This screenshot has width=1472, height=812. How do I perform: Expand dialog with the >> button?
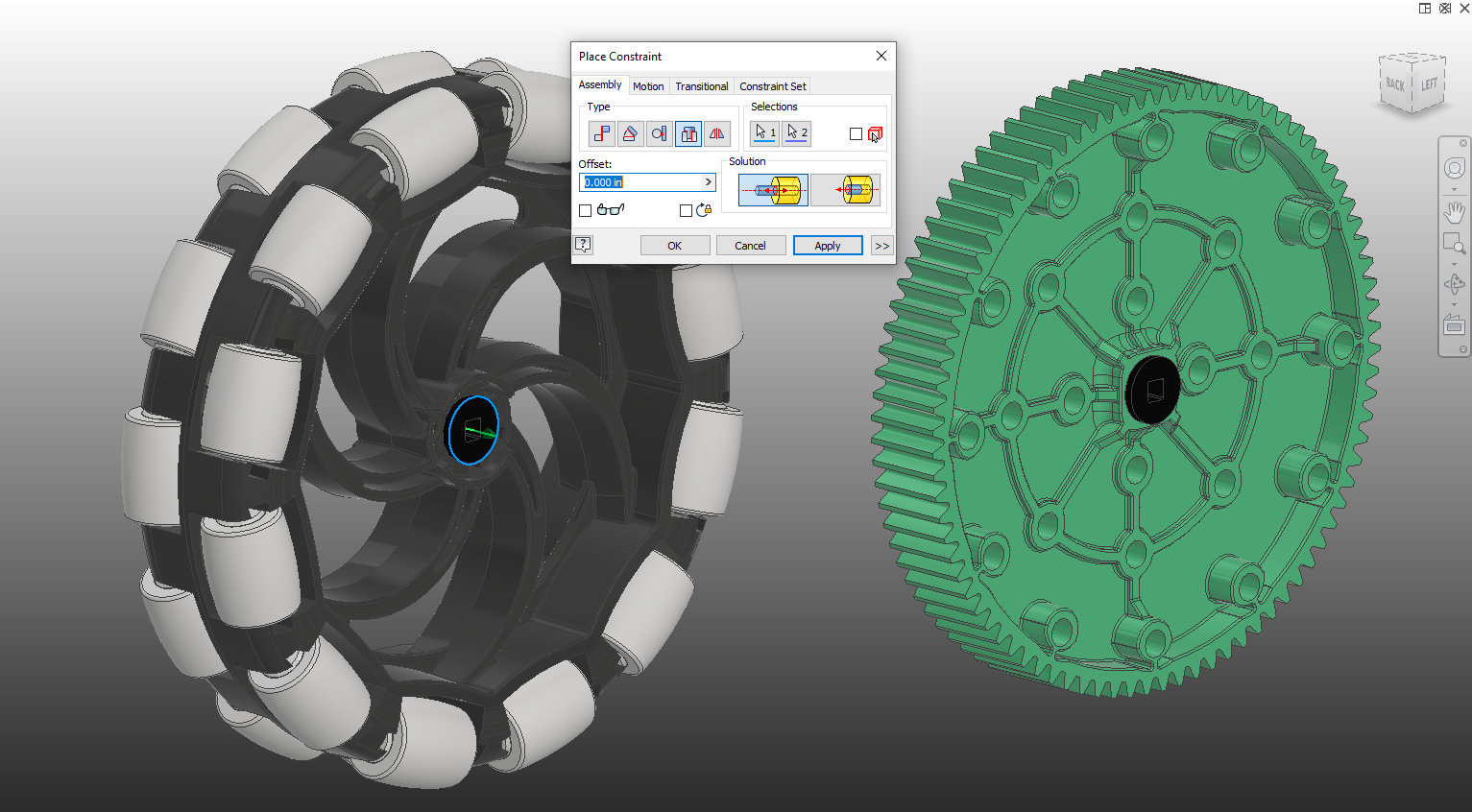point(882,246)
